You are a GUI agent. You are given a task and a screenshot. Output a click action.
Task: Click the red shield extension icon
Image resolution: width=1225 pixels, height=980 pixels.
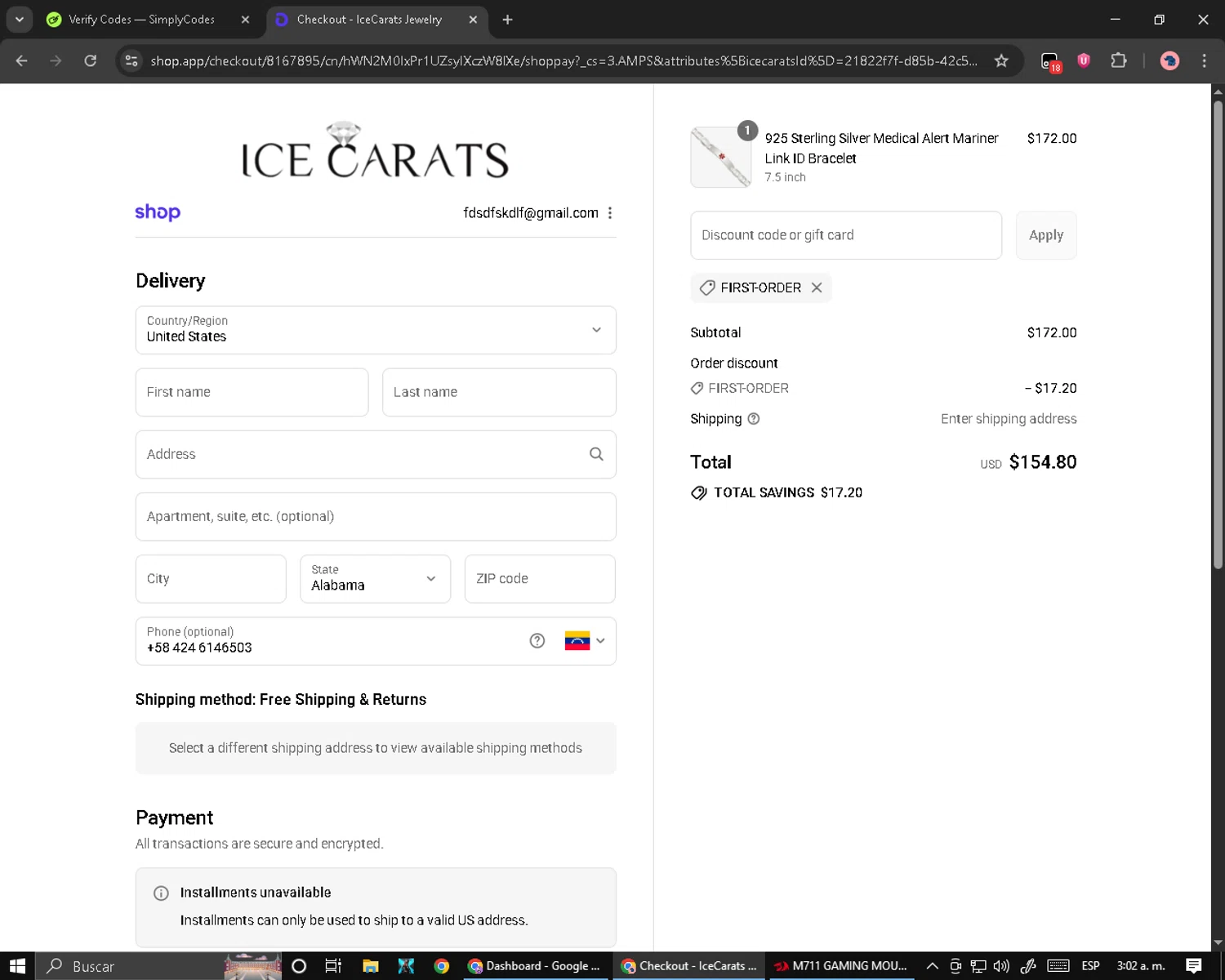tap(1084, 60)
